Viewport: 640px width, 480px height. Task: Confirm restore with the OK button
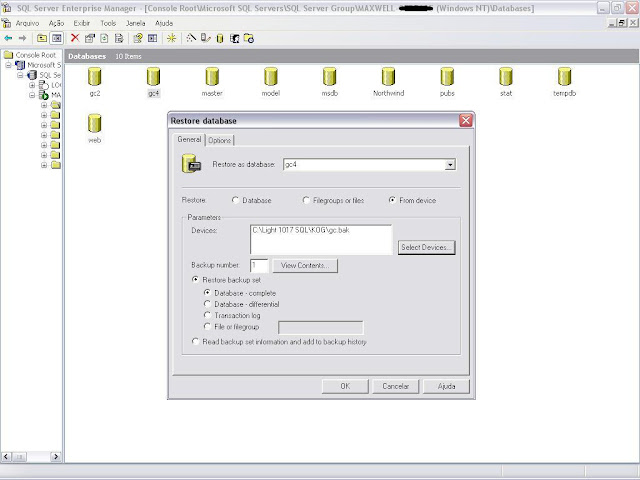coord(345,386)
